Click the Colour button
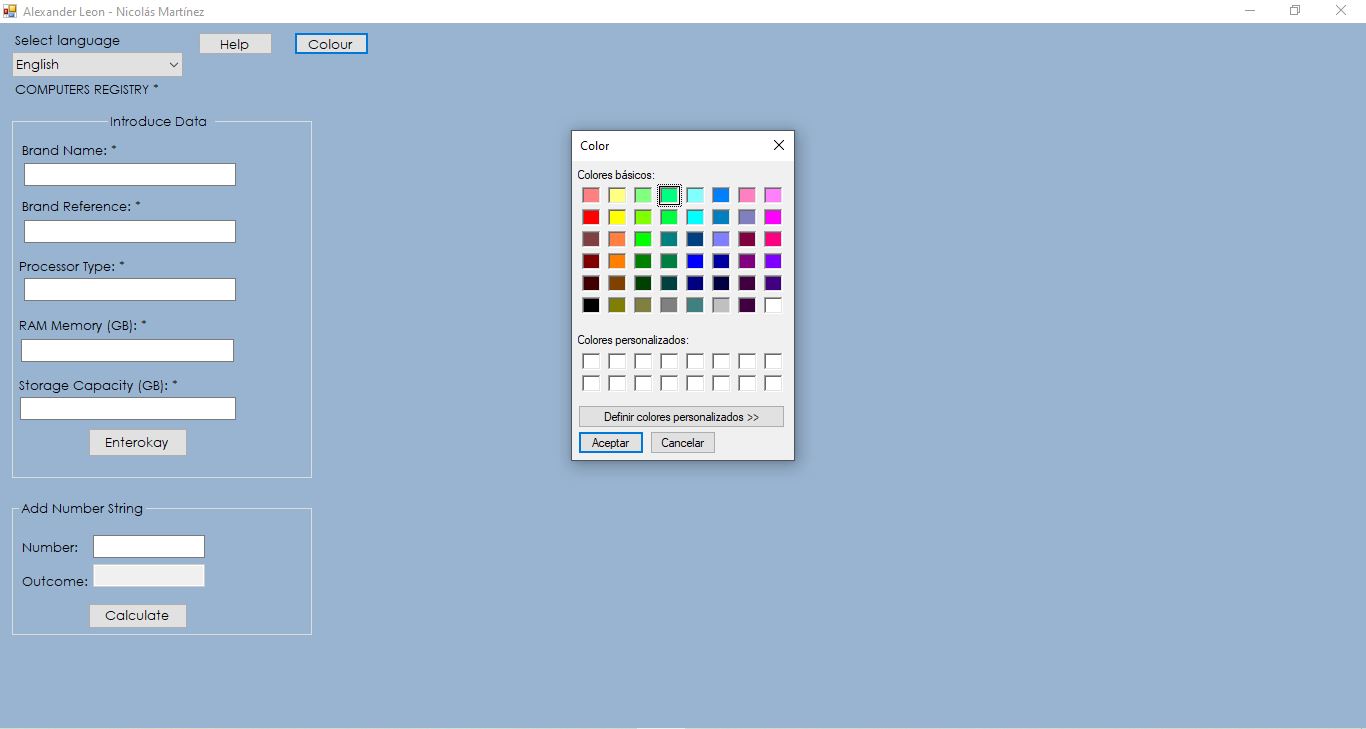 331,44
